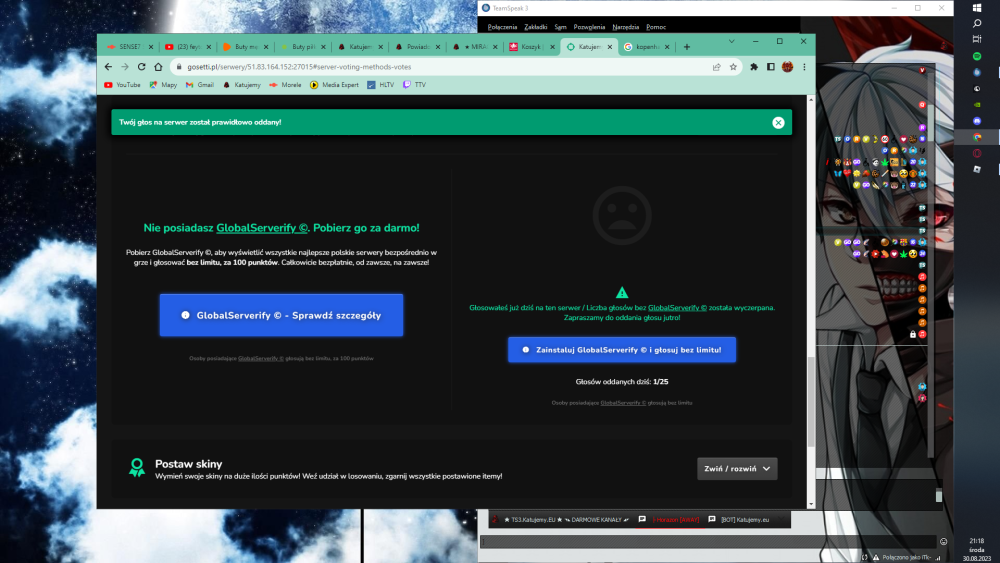Open the Media Expert bookmark

click(x=334, y=85)
